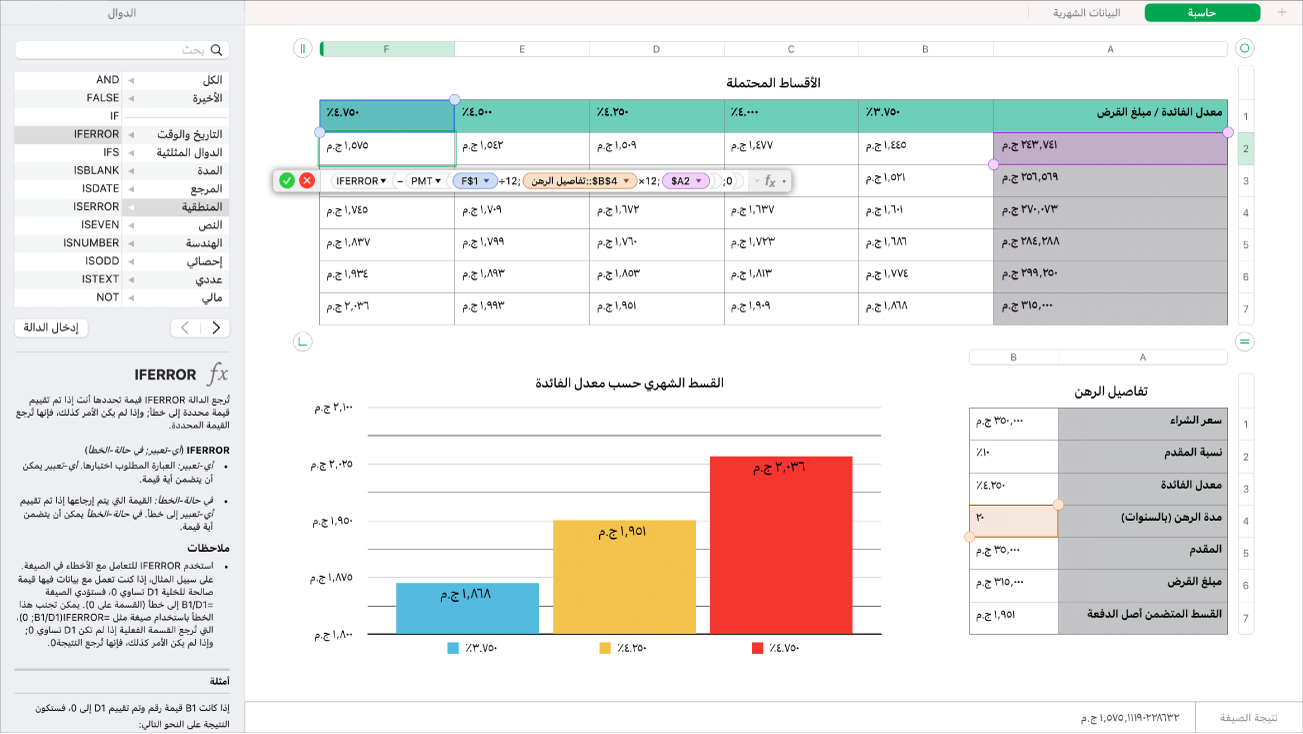
Task: Click the plus icon to add a new sheet
Action: click(1281, 14)
